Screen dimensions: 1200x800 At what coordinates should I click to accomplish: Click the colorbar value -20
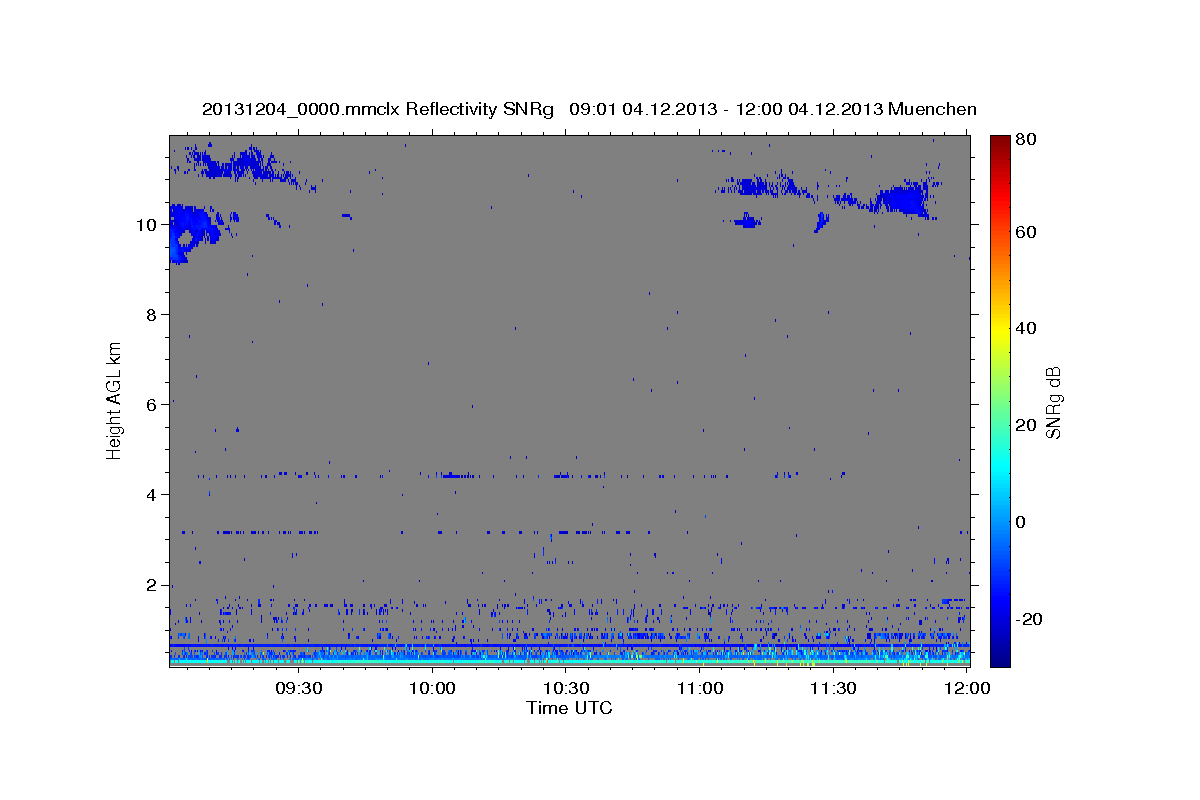(1031, 619)
